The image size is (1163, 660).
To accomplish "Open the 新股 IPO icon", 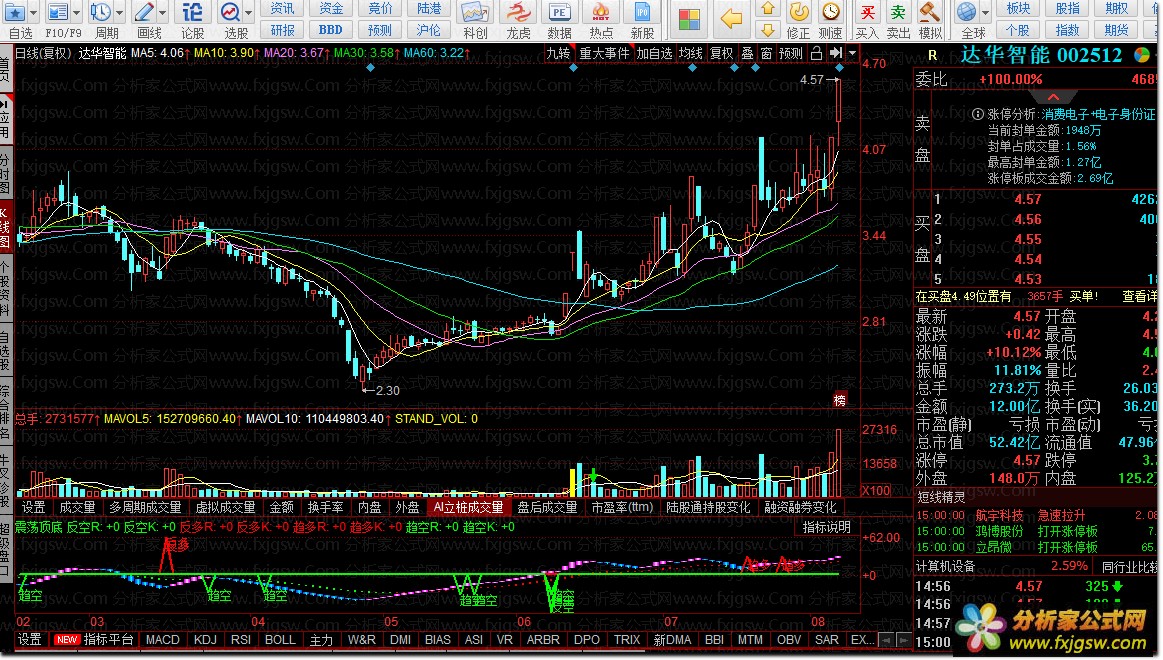I will click(642, 13).
